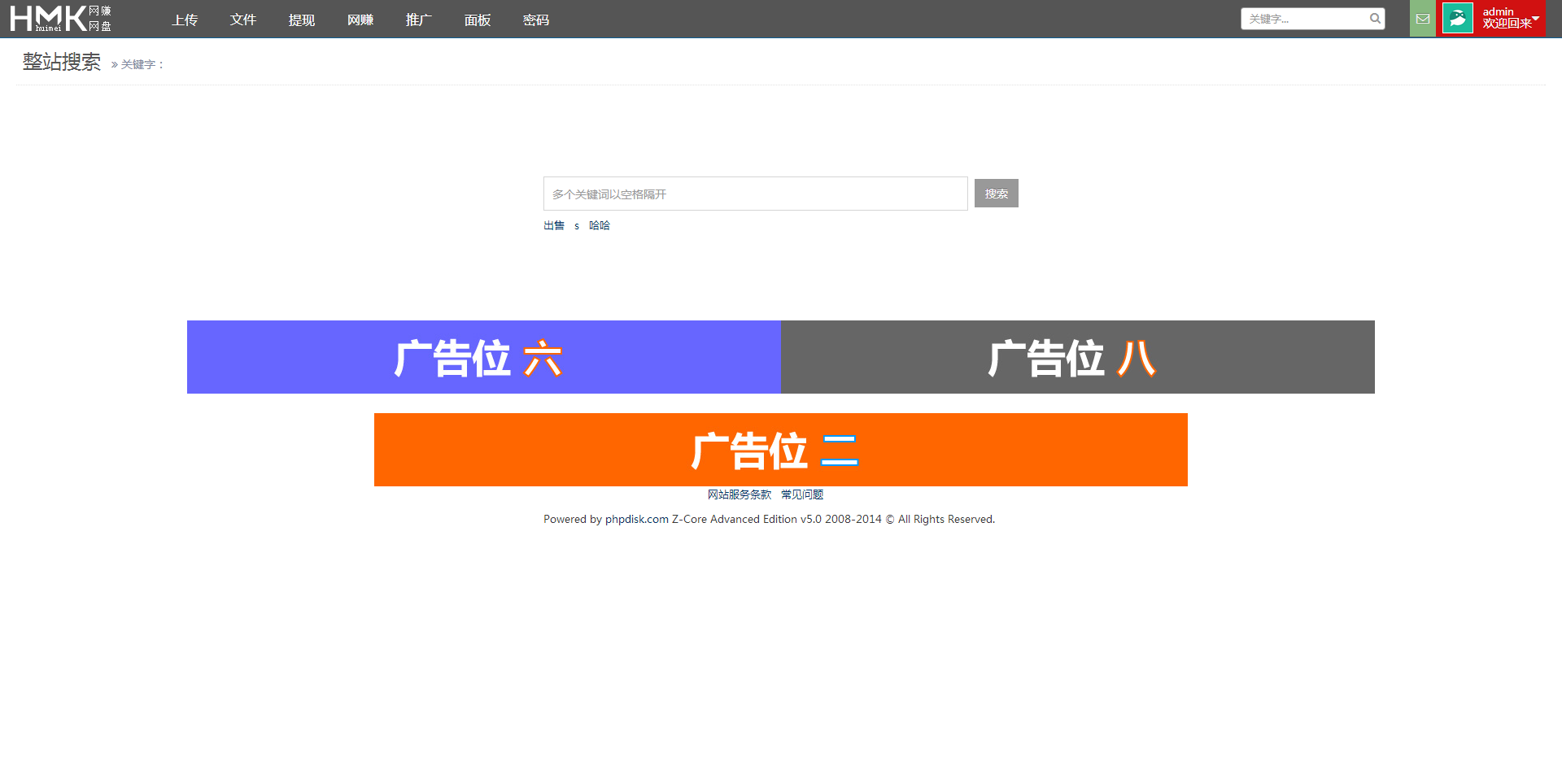Open the 上传 menu

pos(184,20)
